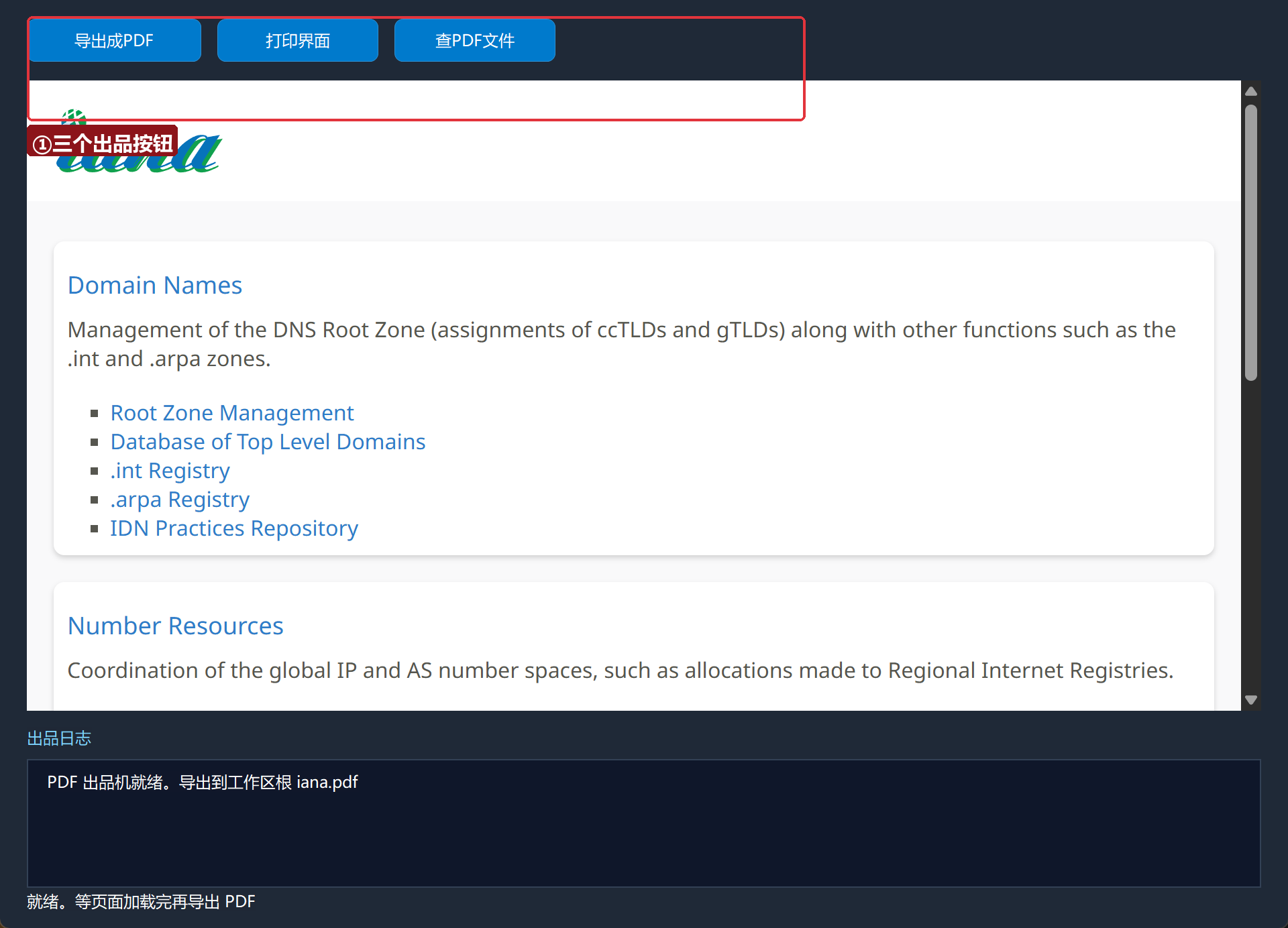
Task: Click the scrollbar down arrow
Action: [1251, 700]
